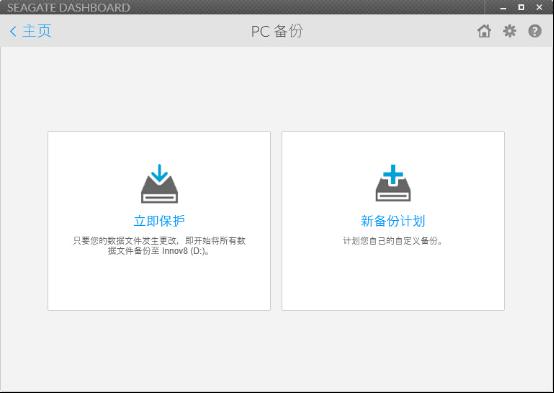Open settings gear icon
The image size is (554, 393).
509,31
